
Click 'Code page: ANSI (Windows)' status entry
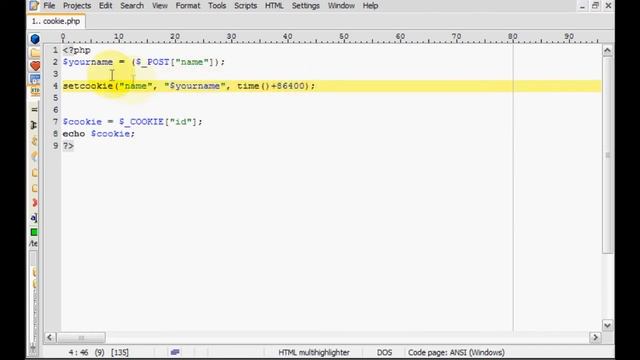[x=456, y=352]
